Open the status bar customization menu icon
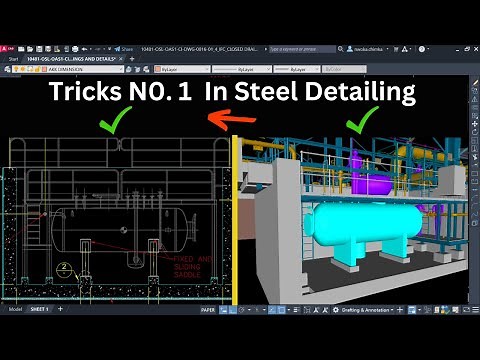 (x=476, y=310)
